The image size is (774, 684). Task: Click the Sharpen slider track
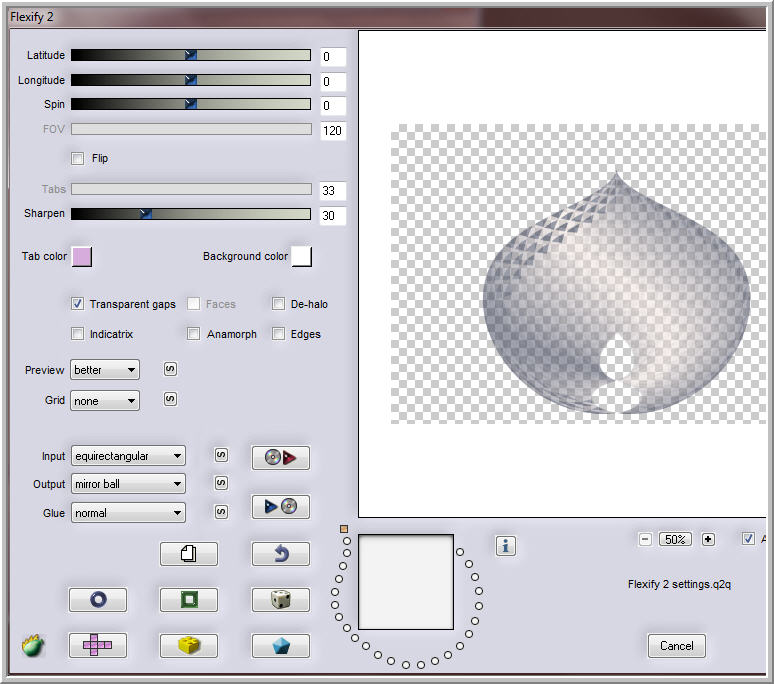[191, 214]
